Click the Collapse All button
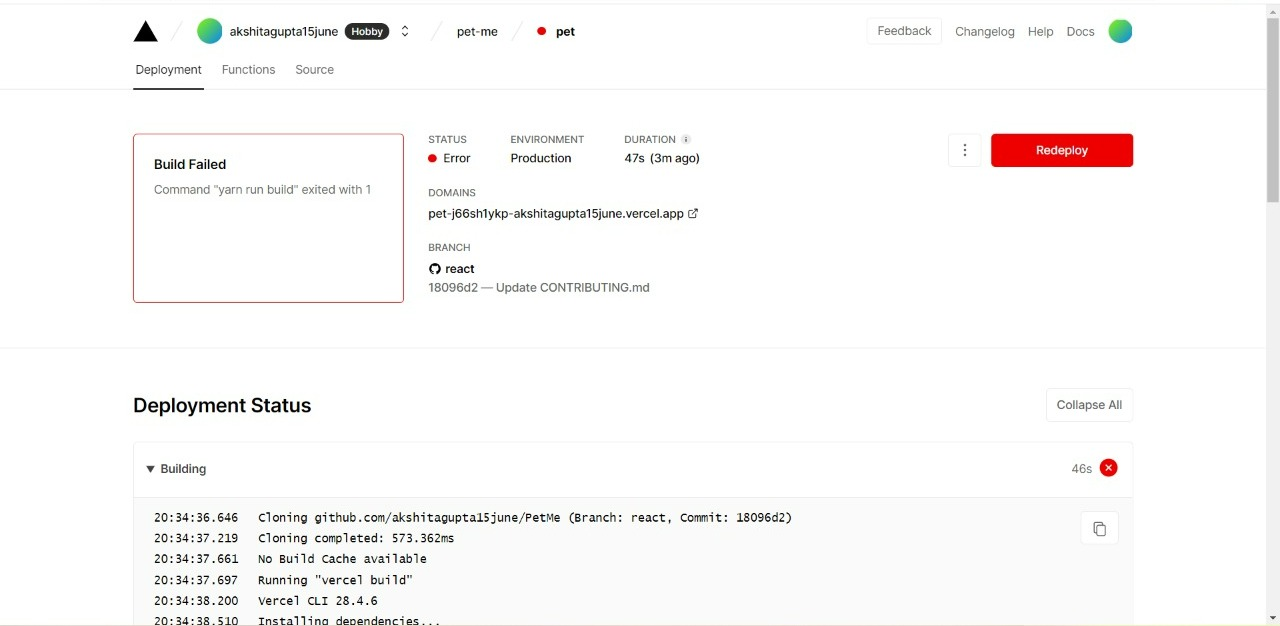Image resolution: width=1280 pixels, height=626 pixels. pos(1089,405)
